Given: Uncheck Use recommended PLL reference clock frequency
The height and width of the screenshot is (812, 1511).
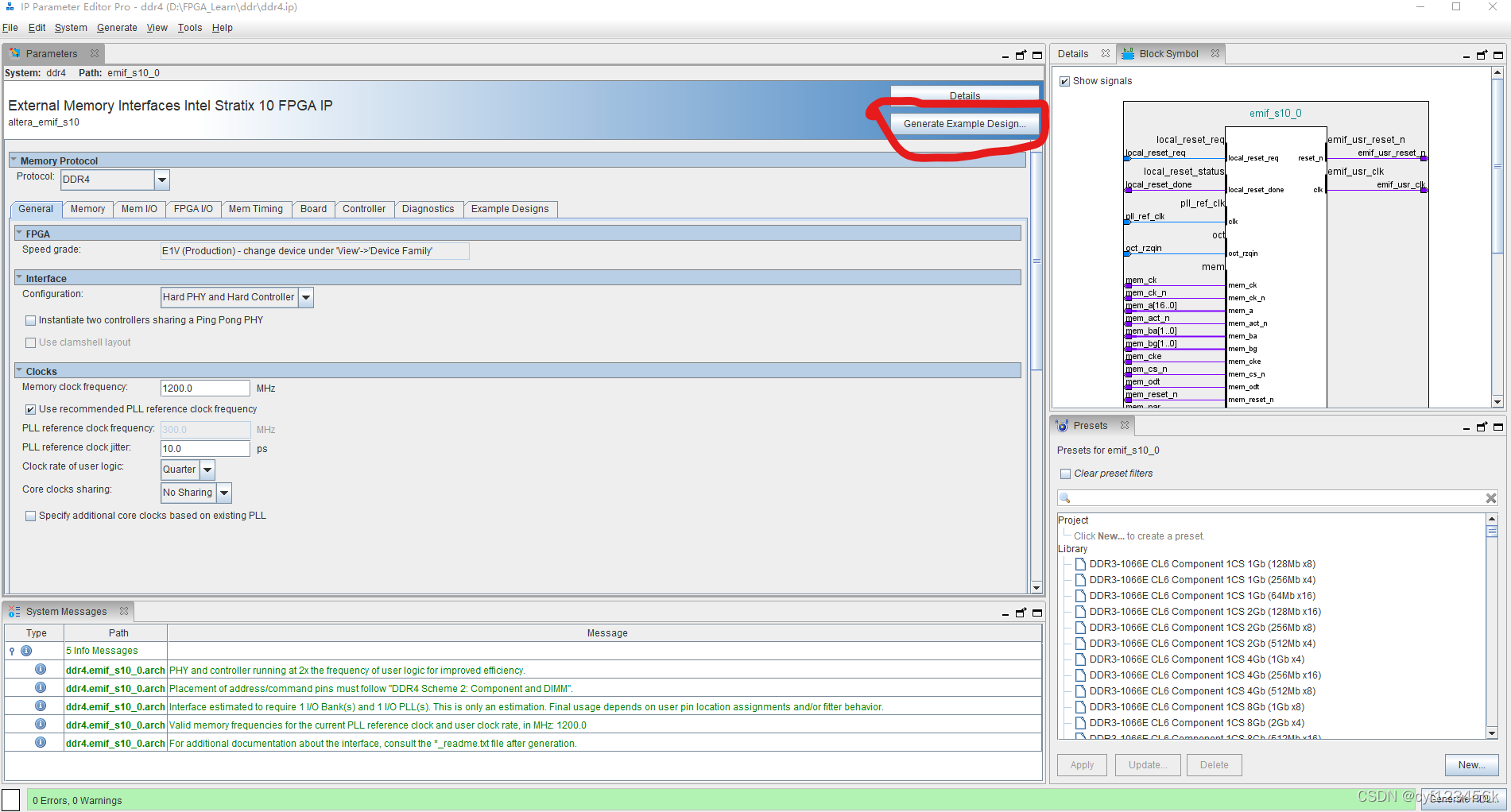Looking at the screenshot, I should click(x=30, y=409).
